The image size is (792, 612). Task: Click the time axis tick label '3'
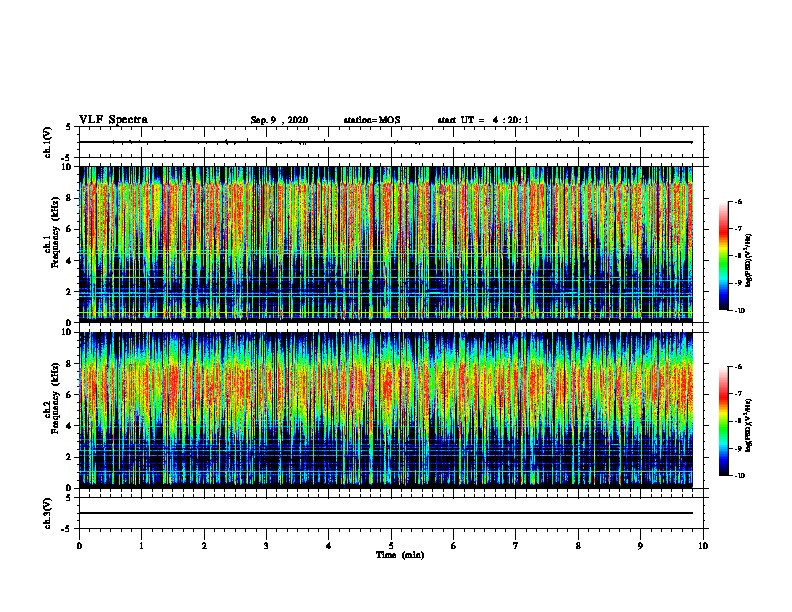(x=266, y=545)
